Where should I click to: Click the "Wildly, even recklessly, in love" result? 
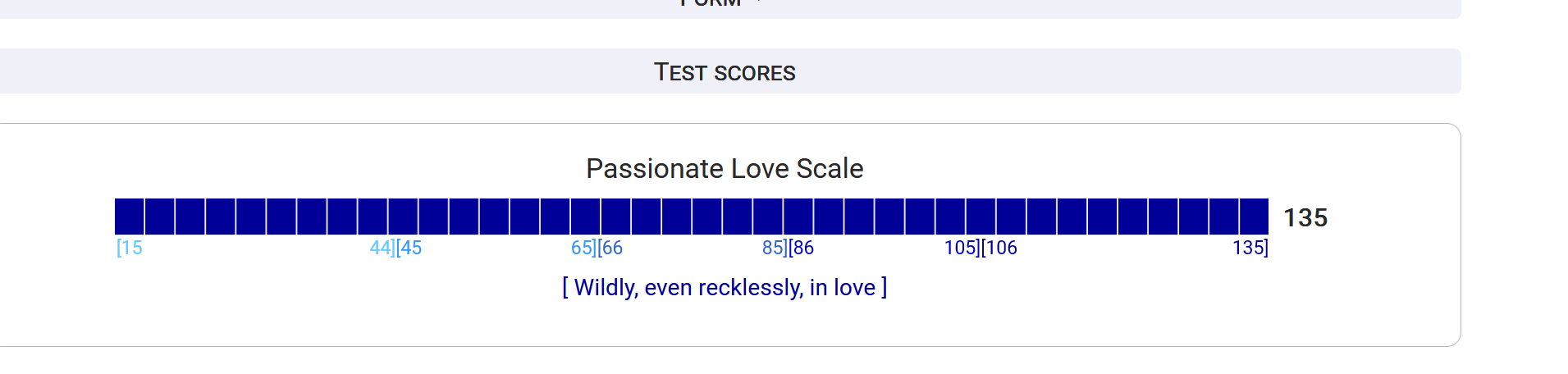tap(725, 288)
